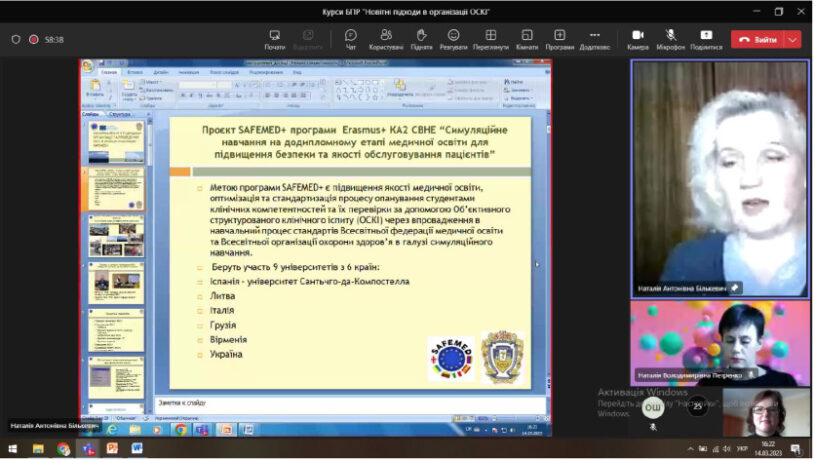The height and width of the screenshot is (460, 815).
Task: Toggle the shield privacy indicator
Action: (15, 39)
